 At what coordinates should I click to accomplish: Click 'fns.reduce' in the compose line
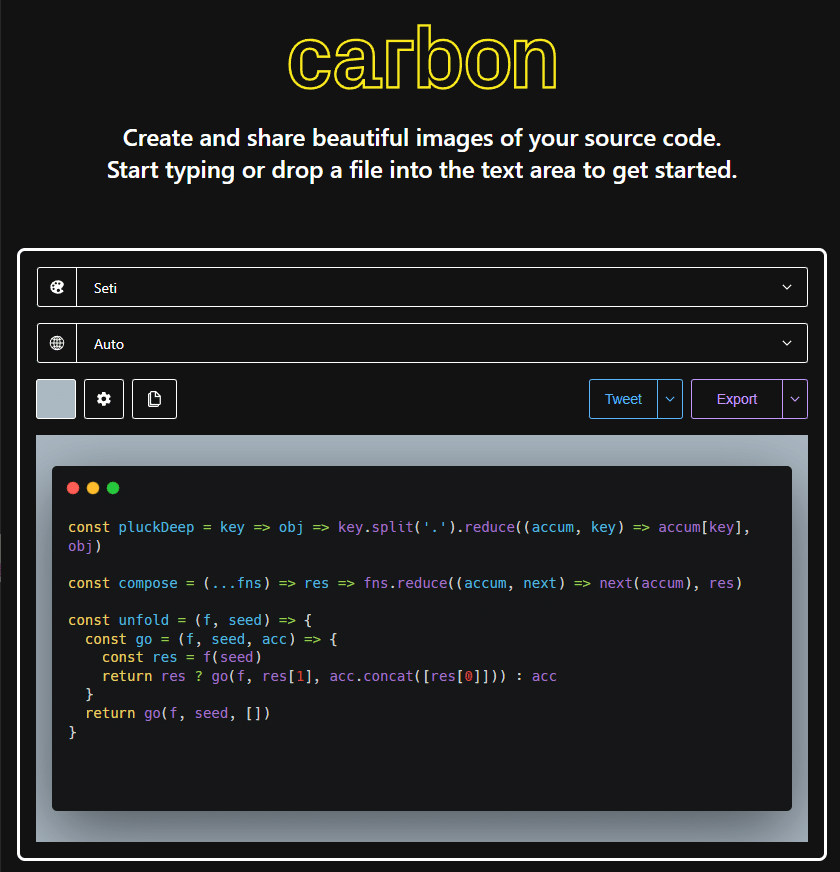[x=406, y=583]
